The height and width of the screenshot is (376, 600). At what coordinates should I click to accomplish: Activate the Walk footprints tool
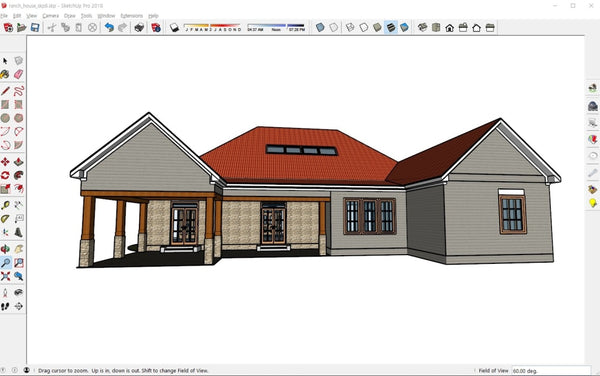tap(5, 306)
